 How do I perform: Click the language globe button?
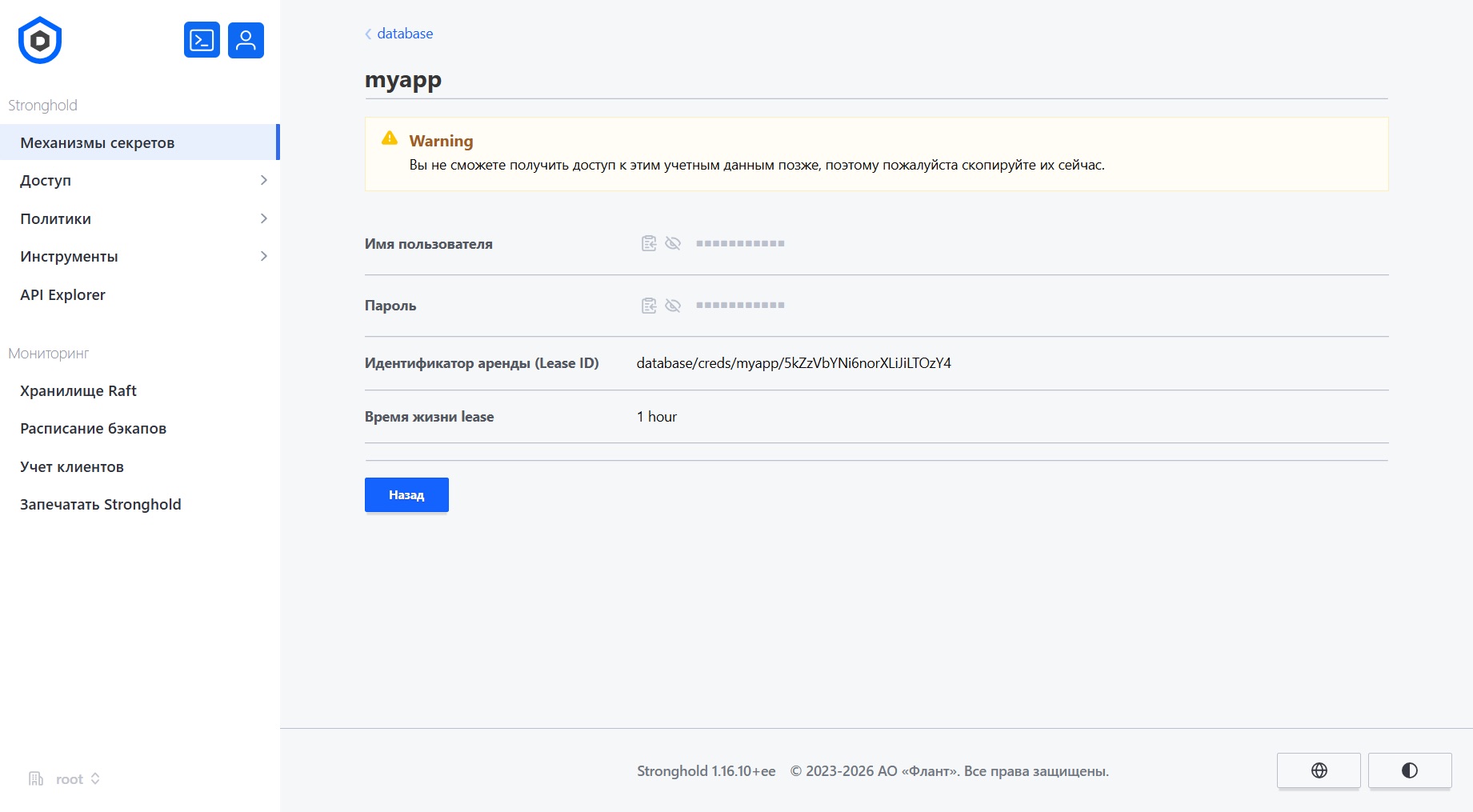pyautogui.click(x=1319, y=770)
